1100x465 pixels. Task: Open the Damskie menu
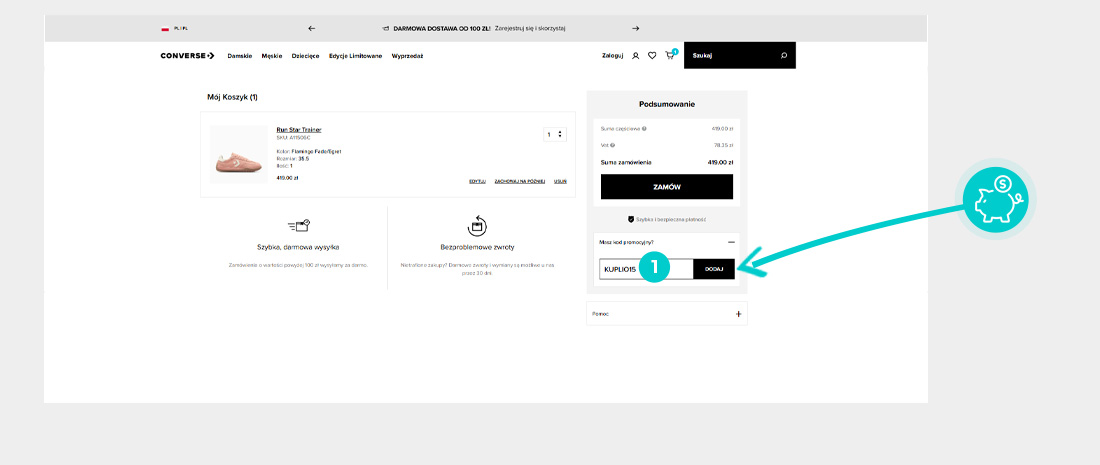(240, 56)
